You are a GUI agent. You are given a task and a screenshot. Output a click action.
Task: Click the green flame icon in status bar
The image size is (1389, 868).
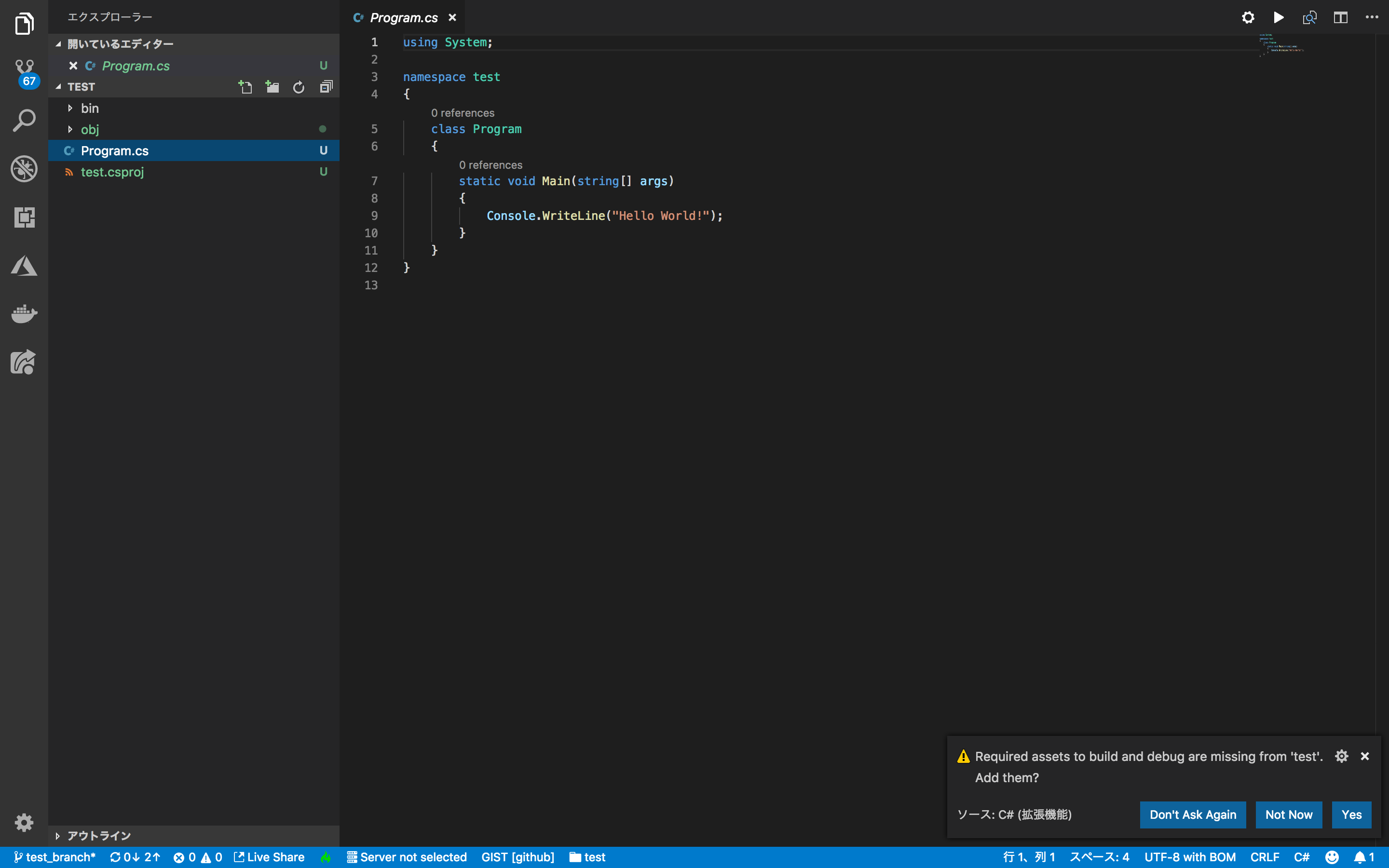click(x=326, y=857)
